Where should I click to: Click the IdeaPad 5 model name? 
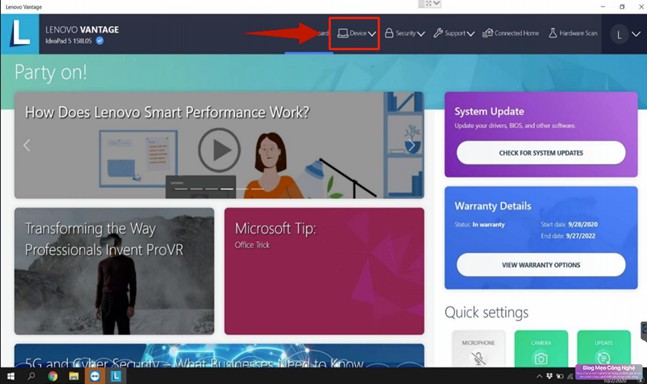click(68, 41)
